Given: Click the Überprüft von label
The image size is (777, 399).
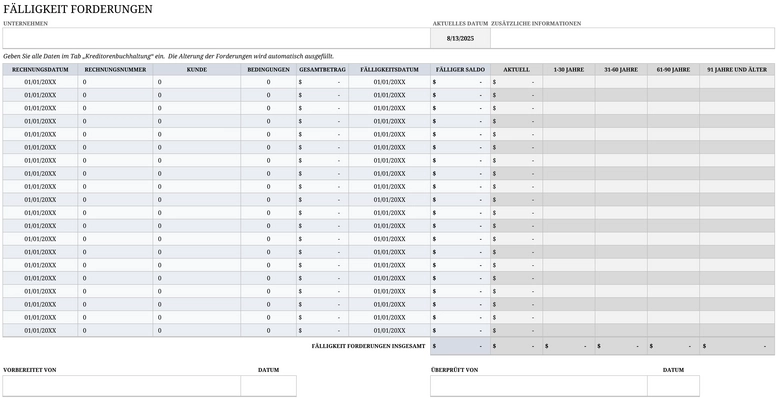Looking at the screenshot, I should pos(454,370).
